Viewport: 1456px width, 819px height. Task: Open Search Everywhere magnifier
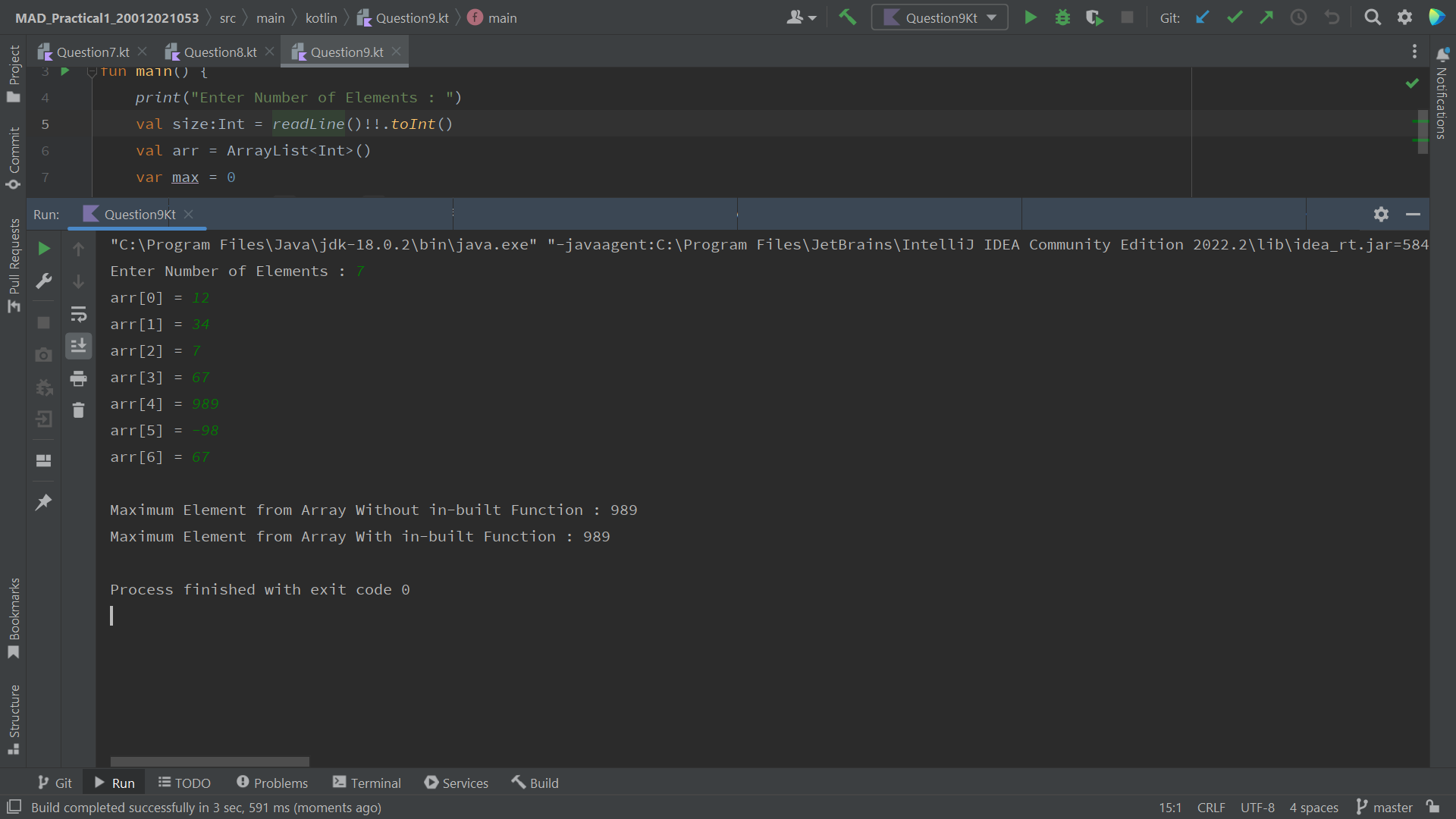[1373, 17]
